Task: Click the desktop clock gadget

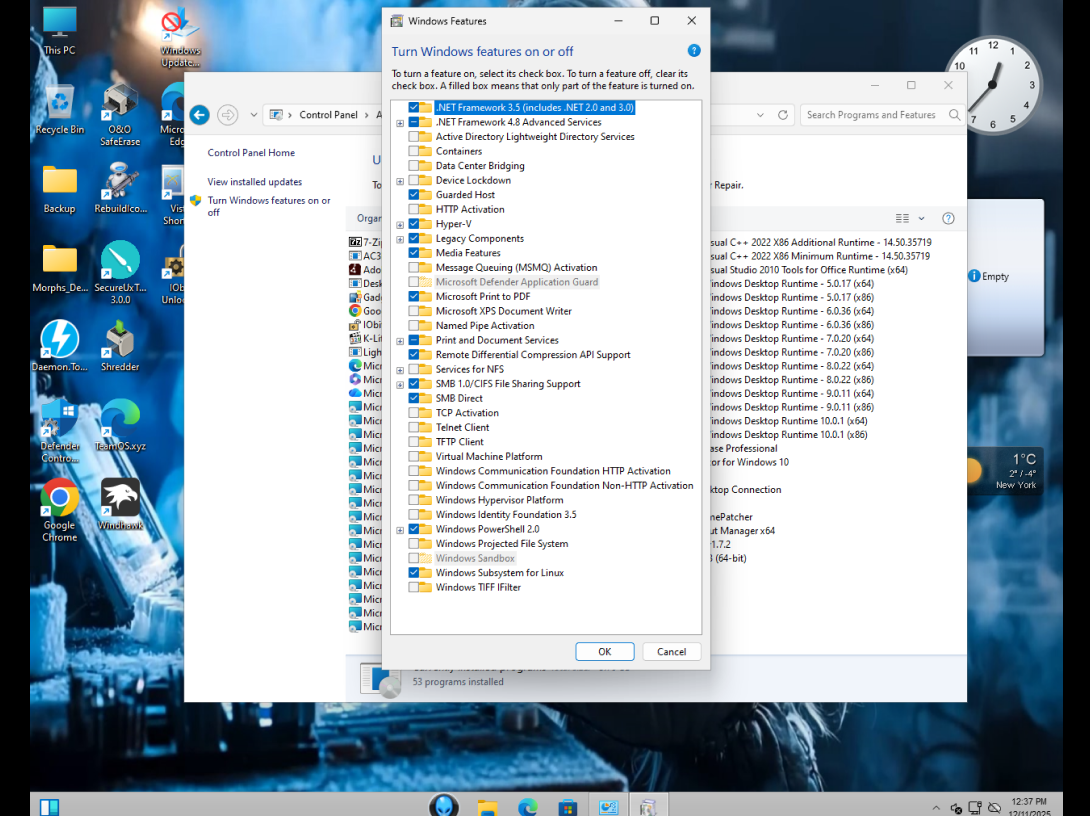Action: (993, 85)
